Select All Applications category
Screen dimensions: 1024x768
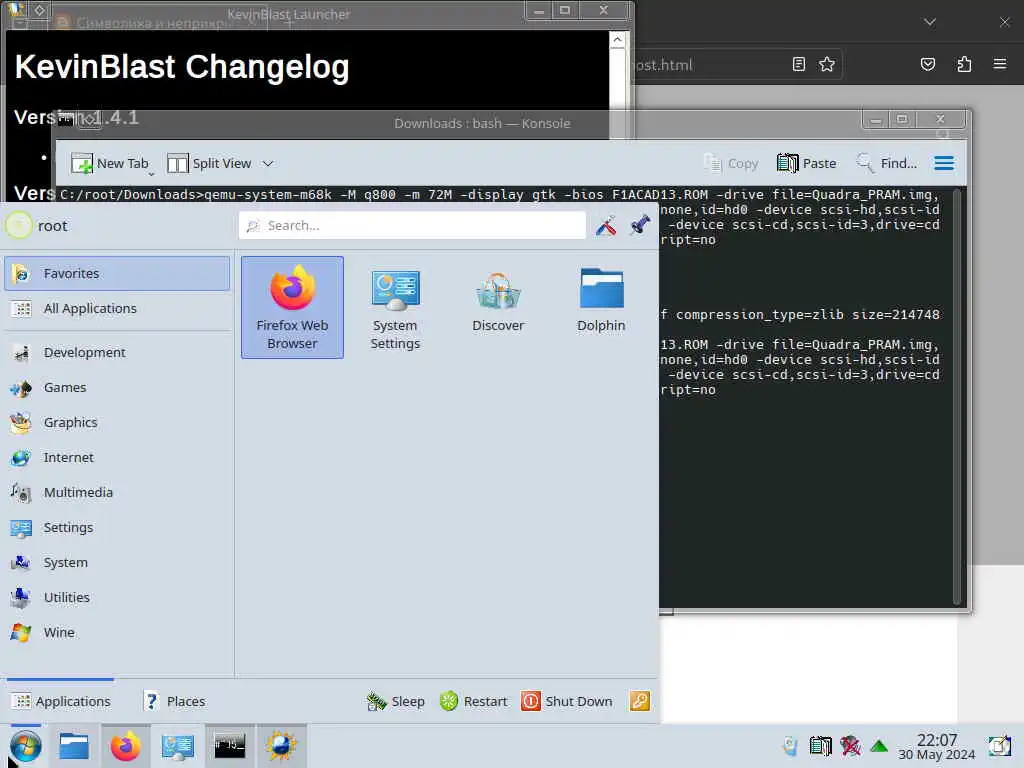(118, 308)
